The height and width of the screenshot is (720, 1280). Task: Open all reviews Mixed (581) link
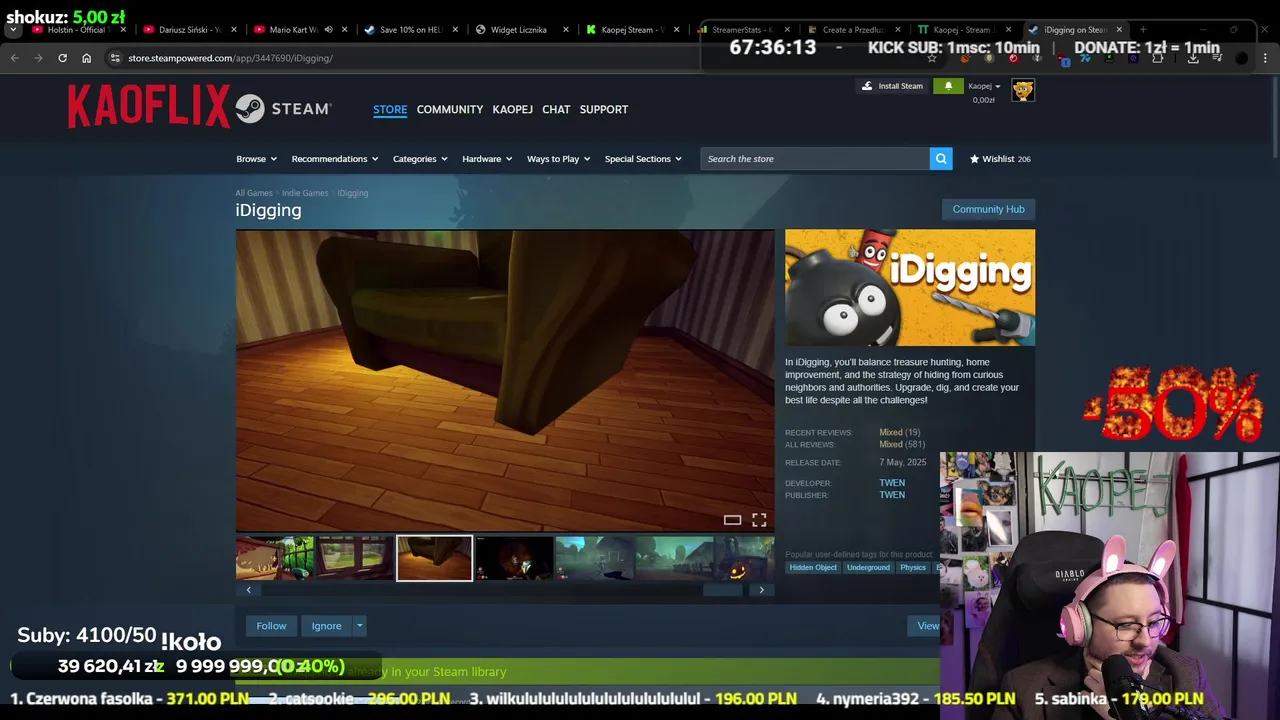tap(902, 444)
